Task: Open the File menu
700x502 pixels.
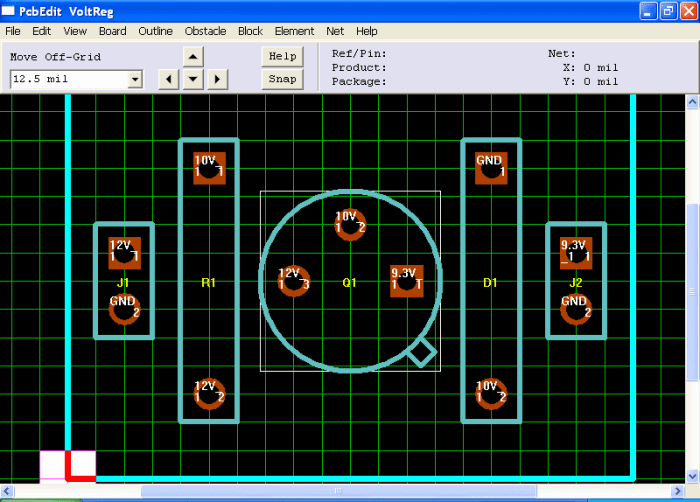Action: (12, 31)
